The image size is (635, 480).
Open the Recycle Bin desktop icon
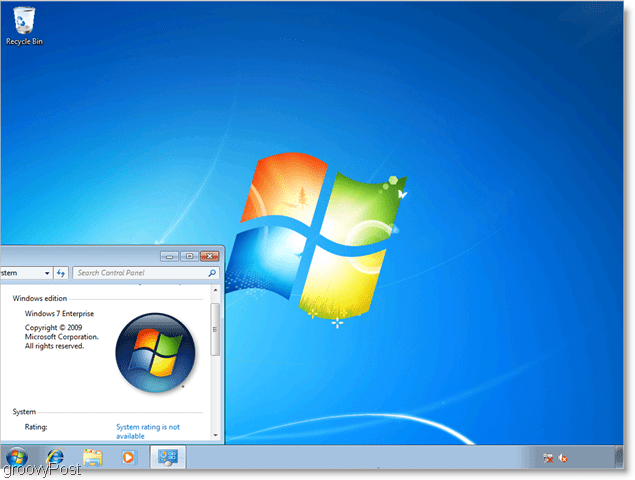pyautogui.click(x=24, y=26)
